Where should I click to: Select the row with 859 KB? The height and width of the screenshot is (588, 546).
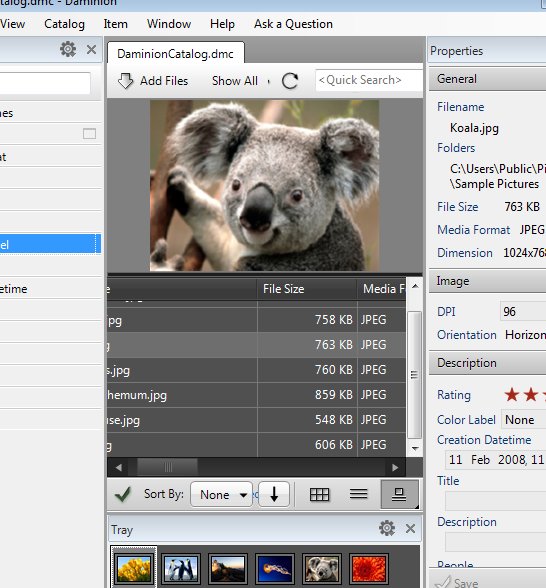[x=256, y=394]
